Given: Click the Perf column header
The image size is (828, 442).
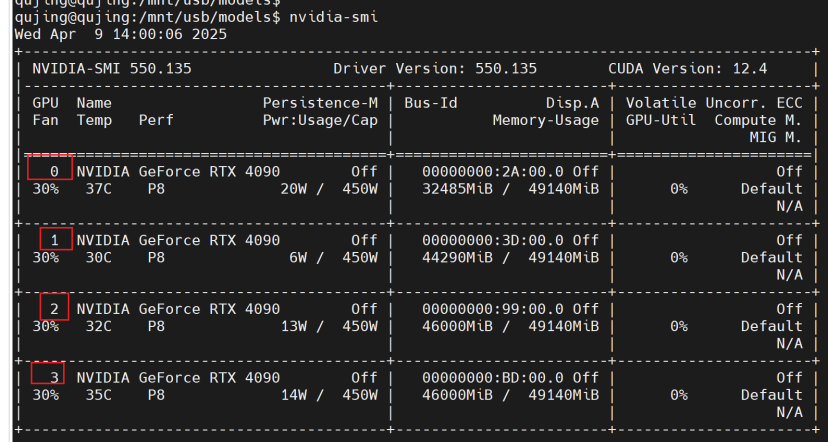Looking at the screenshot, I should (156, 120).
